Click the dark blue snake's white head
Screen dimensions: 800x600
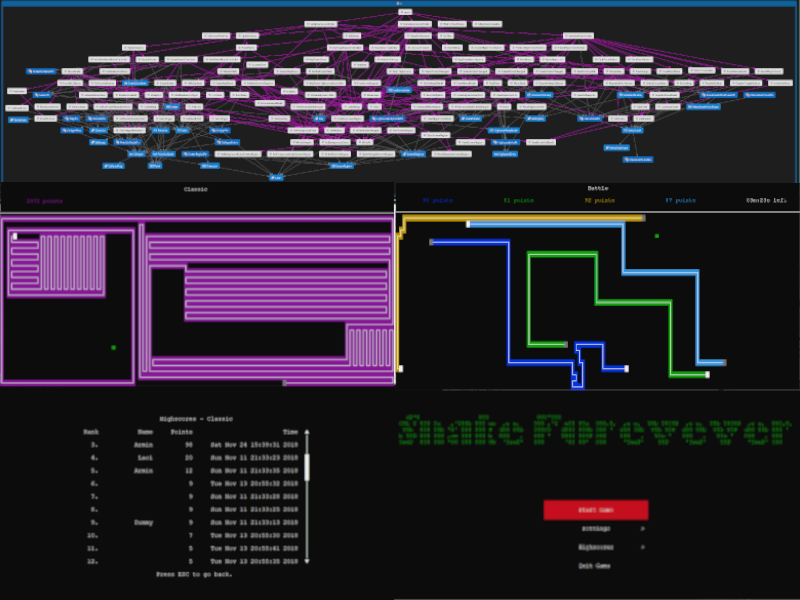coord(626,369)
